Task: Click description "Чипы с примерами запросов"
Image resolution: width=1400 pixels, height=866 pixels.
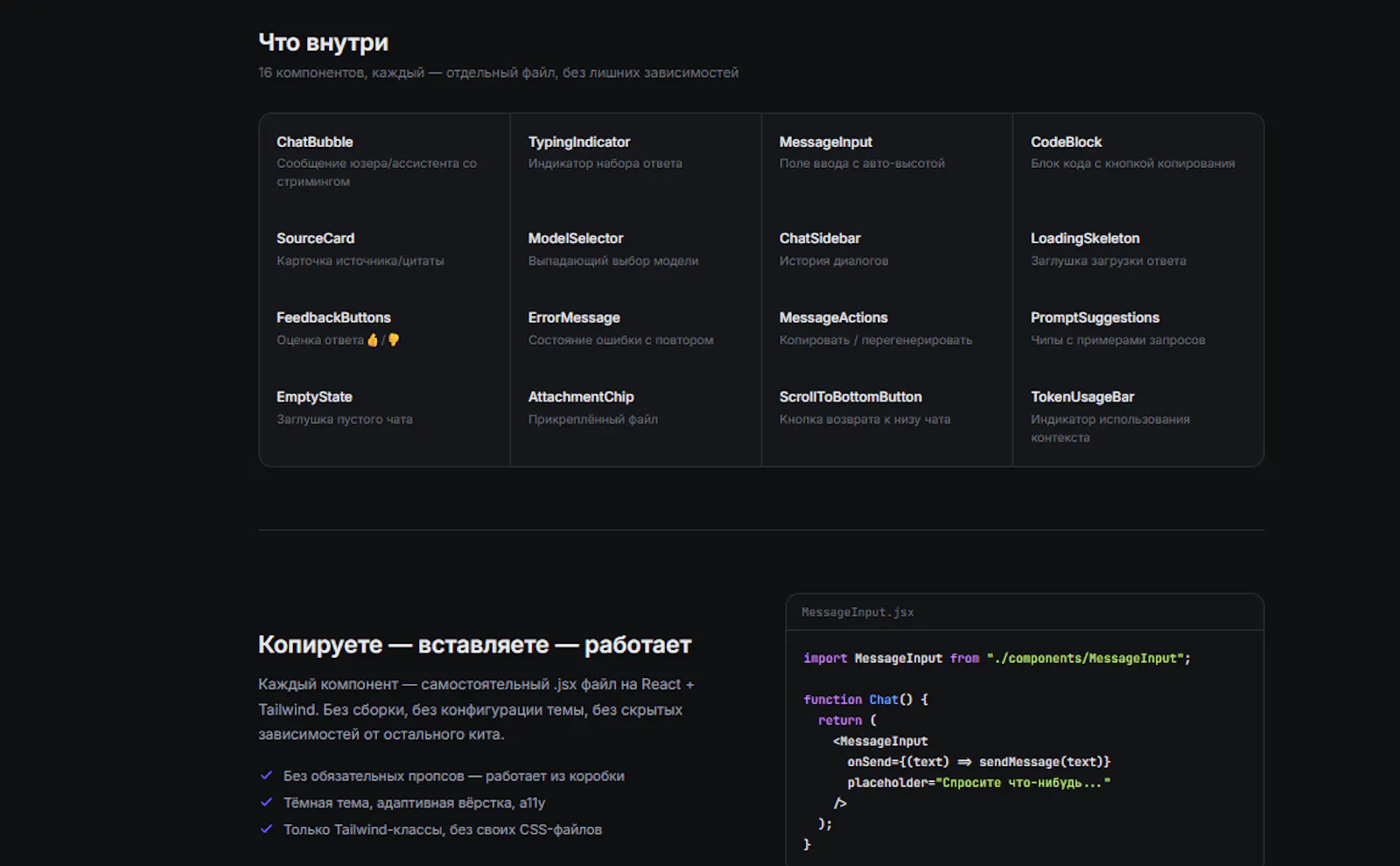Action: pos(1117,340)
